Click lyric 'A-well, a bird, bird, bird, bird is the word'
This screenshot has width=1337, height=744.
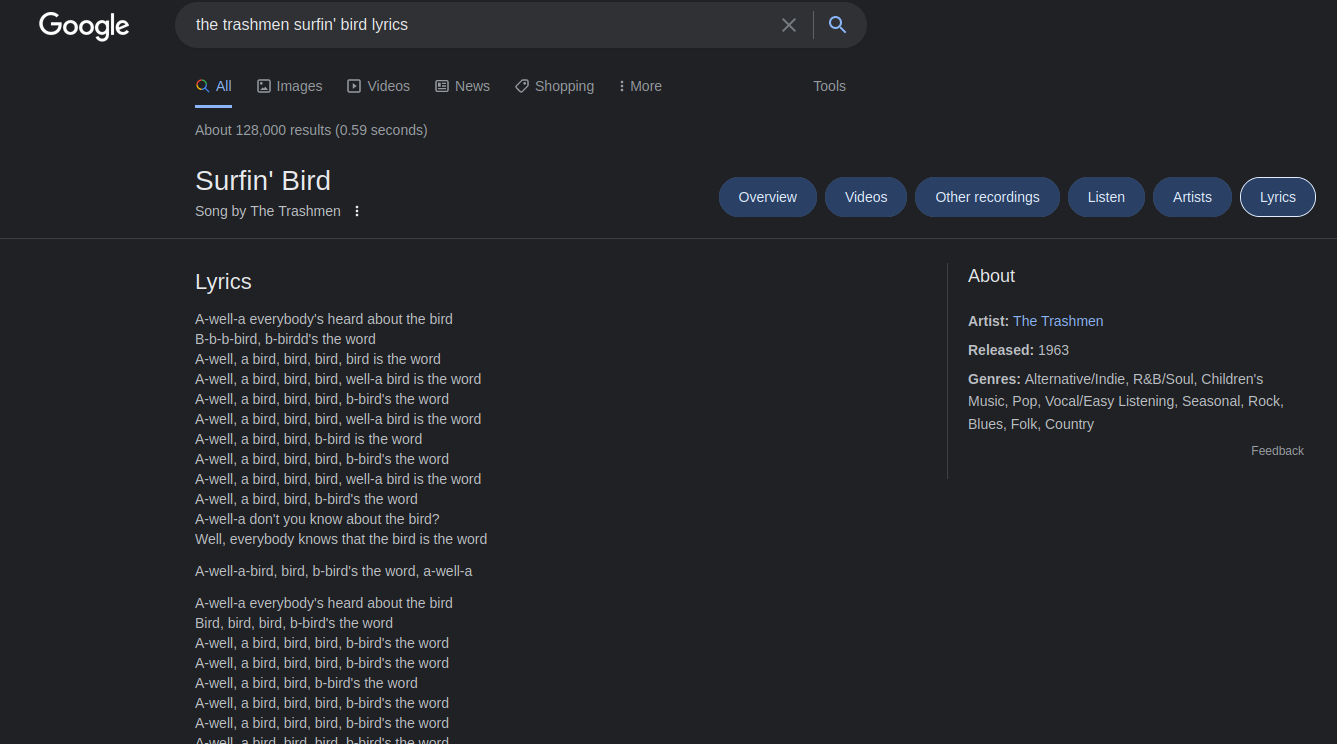(x=318, y=359)
